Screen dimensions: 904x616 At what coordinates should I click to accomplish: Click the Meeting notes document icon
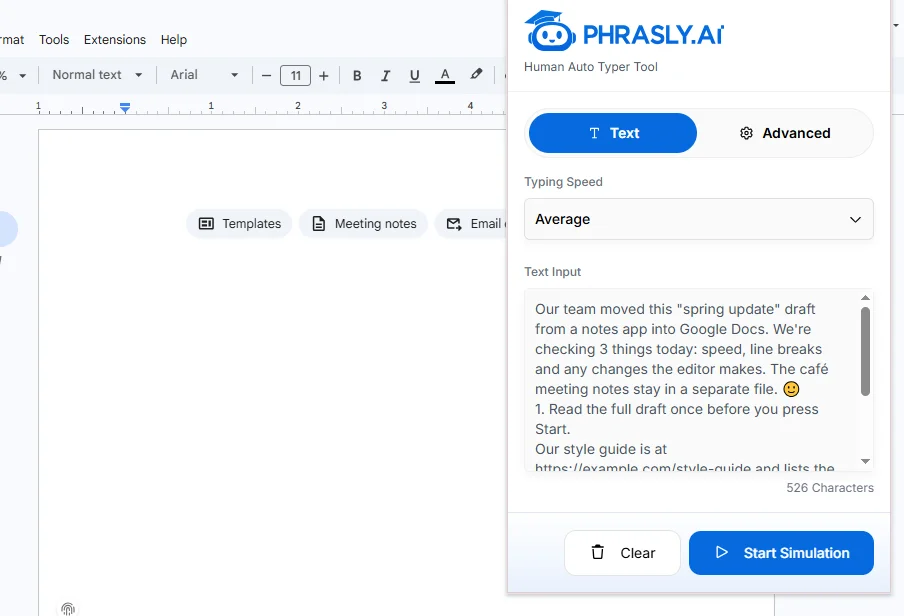pos(319,224)
